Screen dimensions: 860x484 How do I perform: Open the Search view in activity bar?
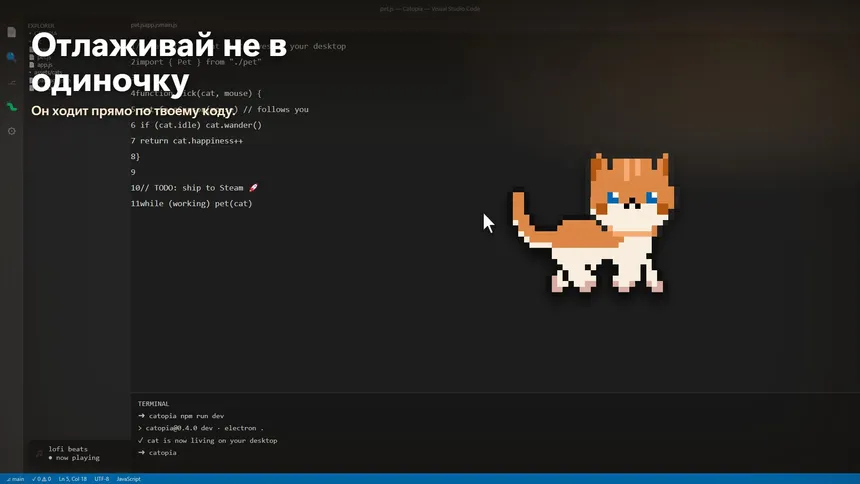point(12,57)
